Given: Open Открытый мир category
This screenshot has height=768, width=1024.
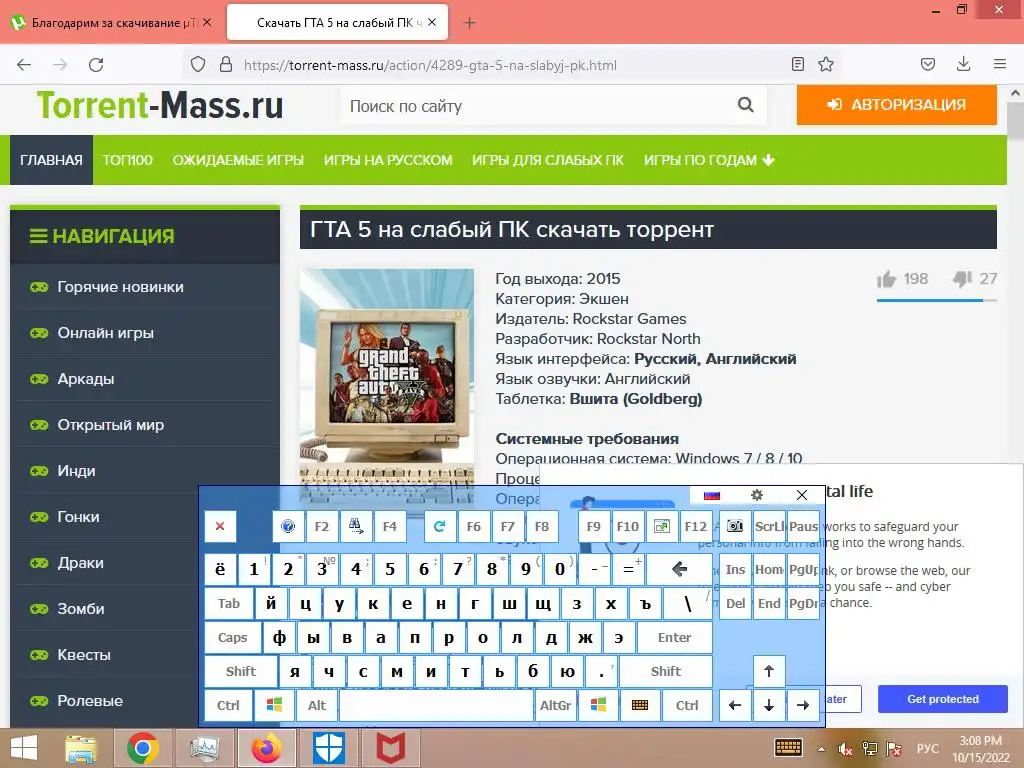Looking at the screenshot, I should [x=110, y=425].
